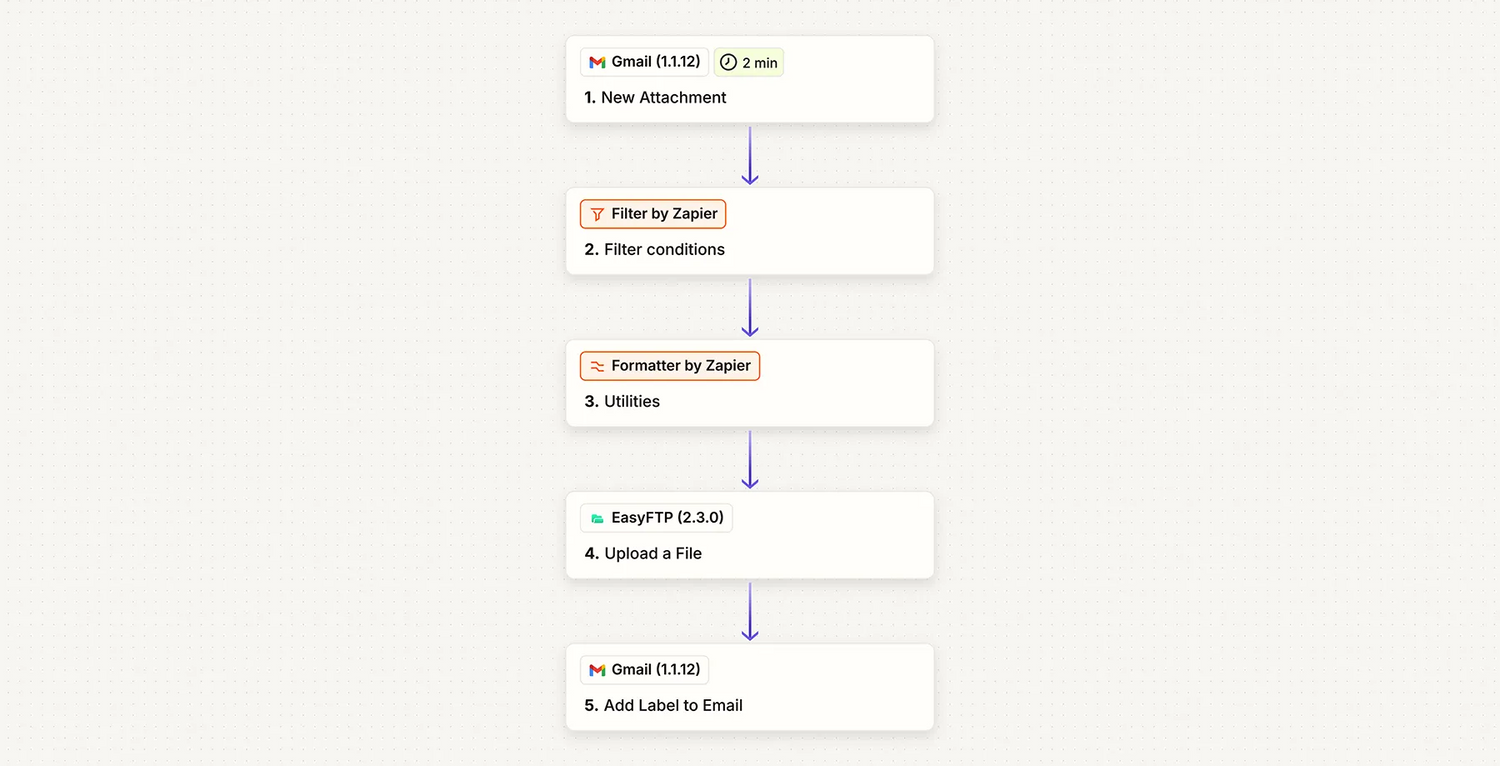Click the Filter by Zapier app badge

point(653,214)
